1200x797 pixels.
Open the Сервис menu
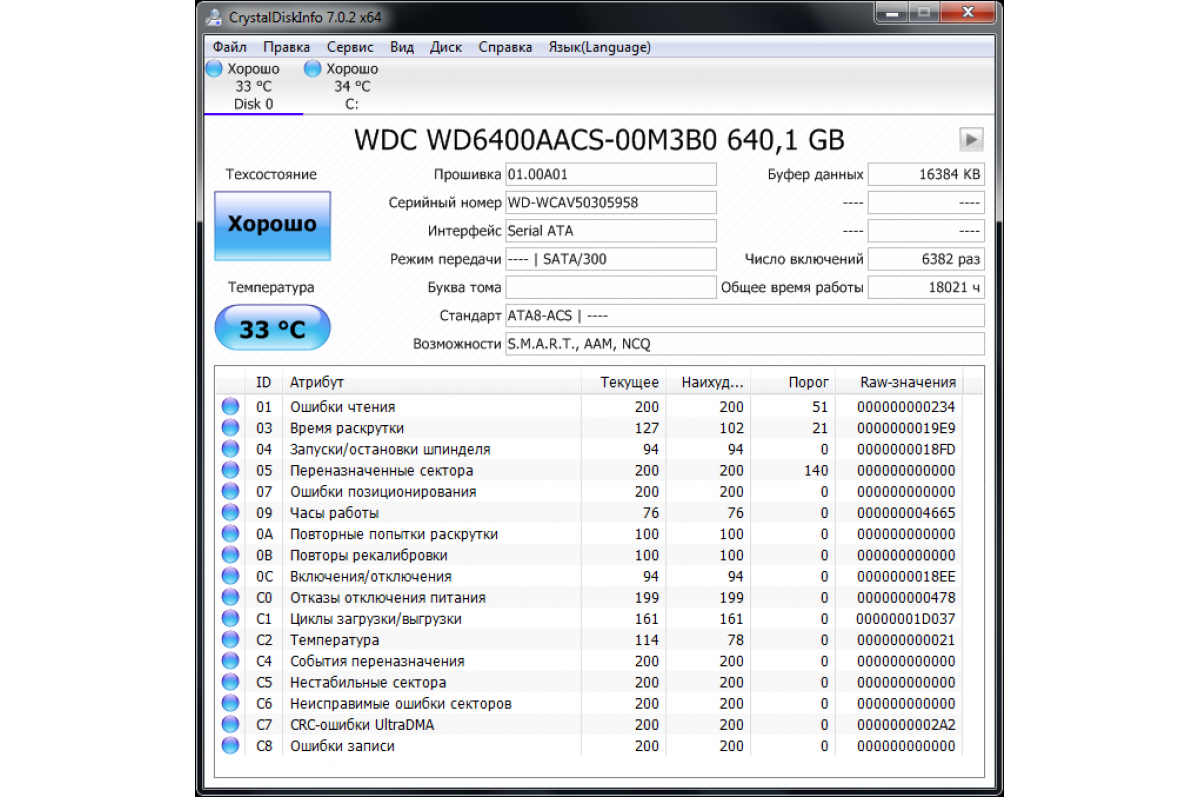point(350,47)
